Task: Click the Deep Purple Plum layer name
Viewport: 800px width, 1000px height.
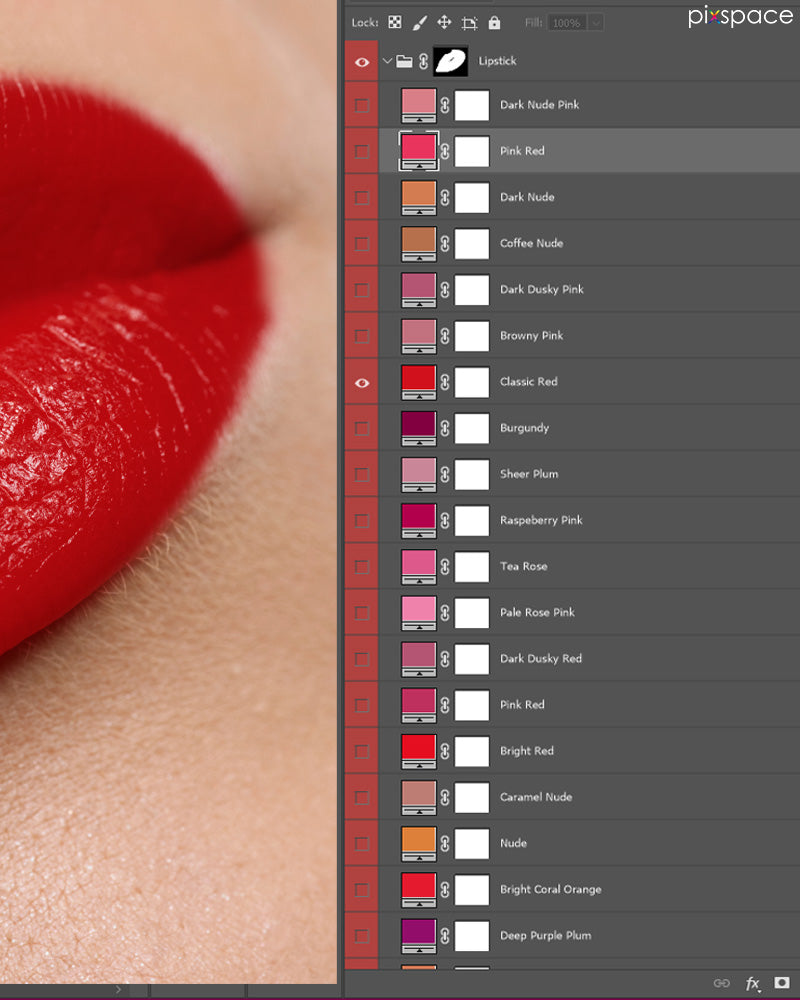Action: point(545,935)
